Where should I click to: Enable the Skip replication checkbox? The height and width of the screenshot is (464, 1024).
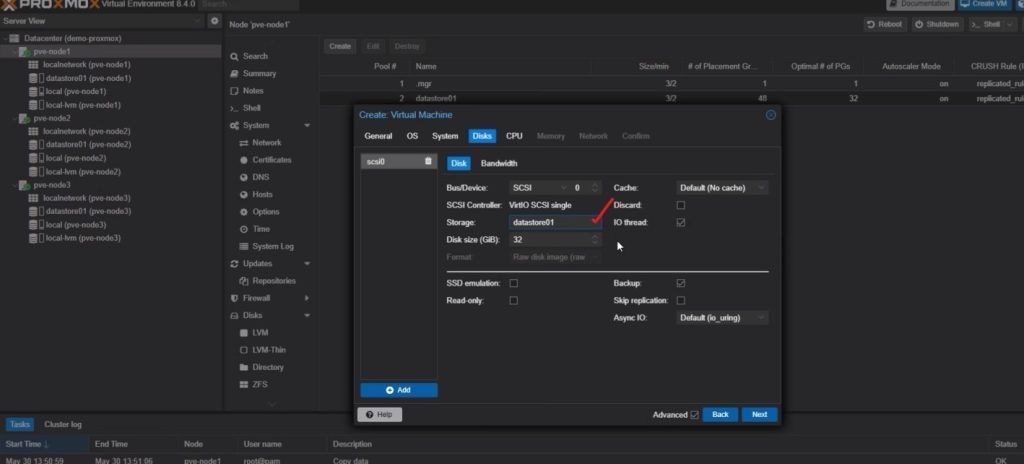[680, 301]
